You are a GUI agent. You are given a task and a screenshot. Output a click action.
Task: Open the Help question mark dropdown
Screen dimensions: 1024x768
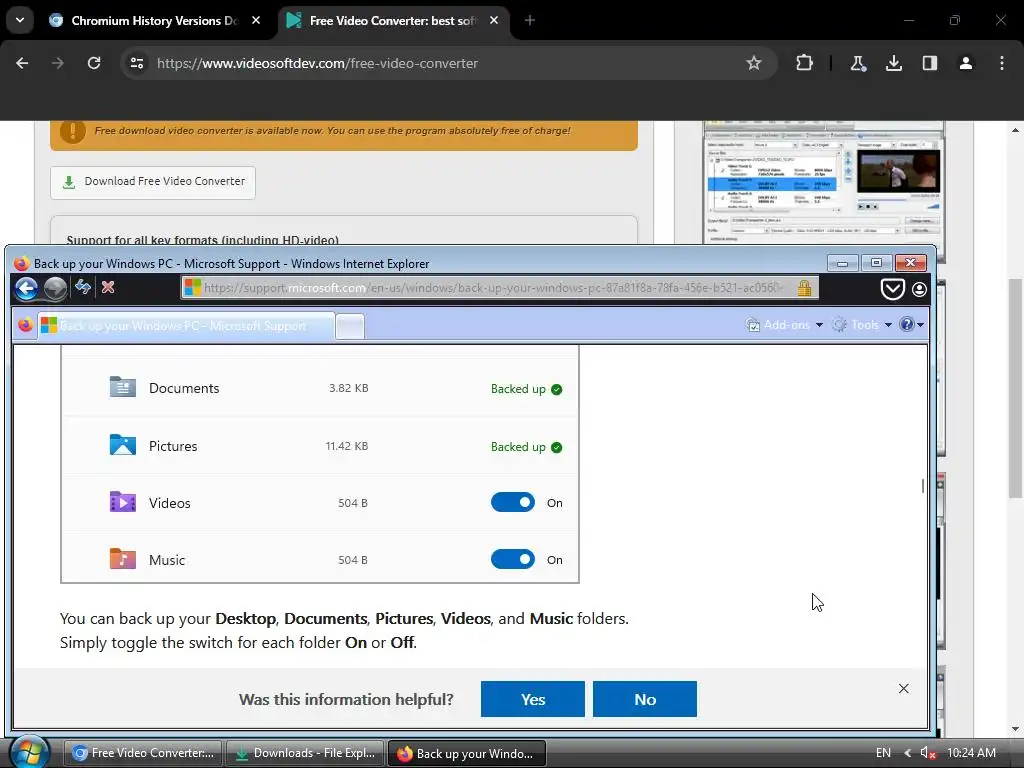coord(911,325)
